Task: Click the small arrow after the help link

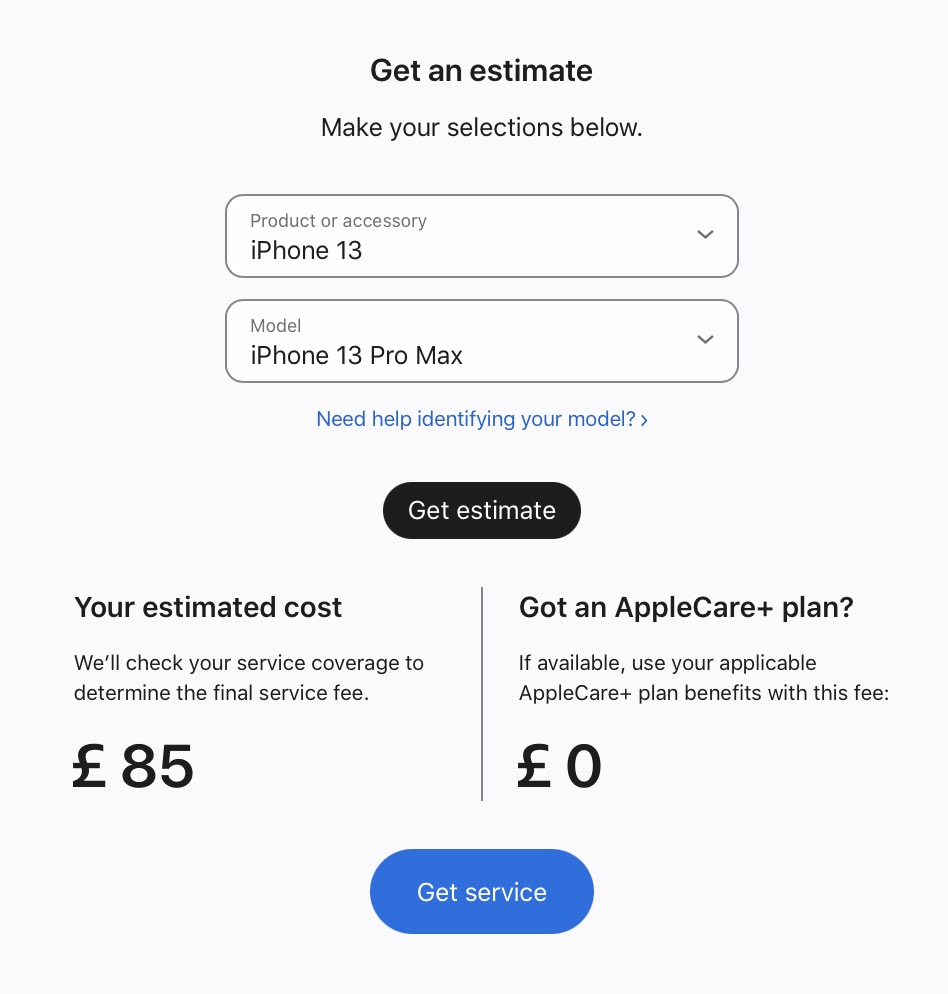Action: tap(644, 420)
